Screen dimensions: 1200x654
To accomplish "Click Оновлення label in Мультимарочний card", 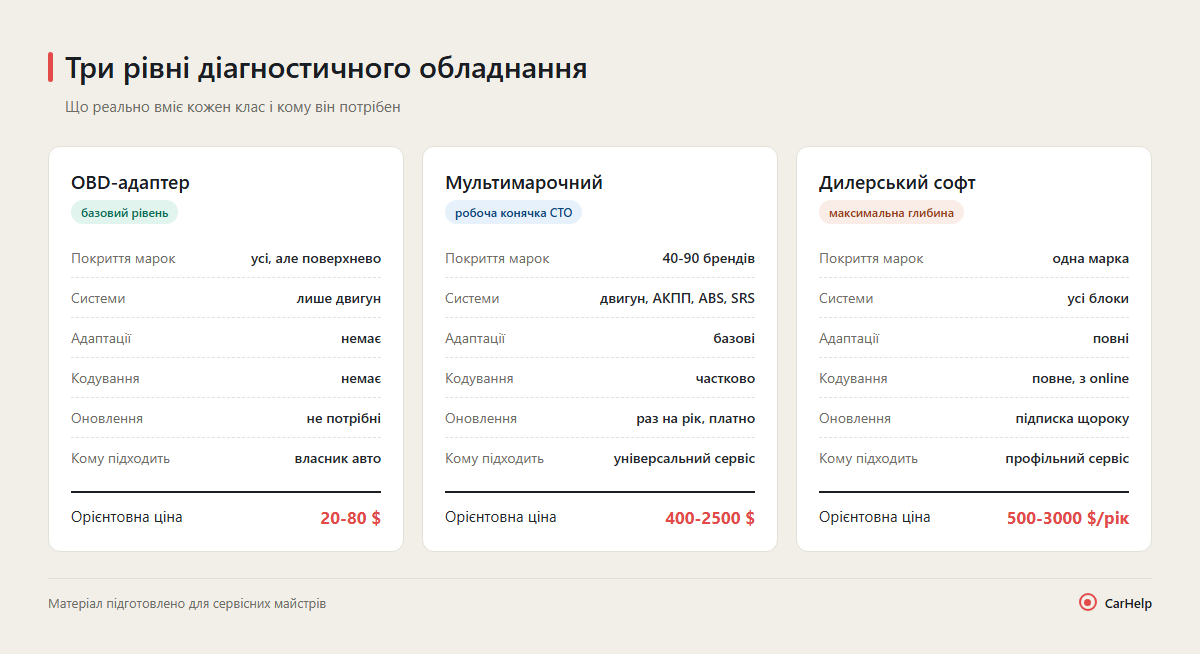I will pyautogui.click(x=481, y=418).
